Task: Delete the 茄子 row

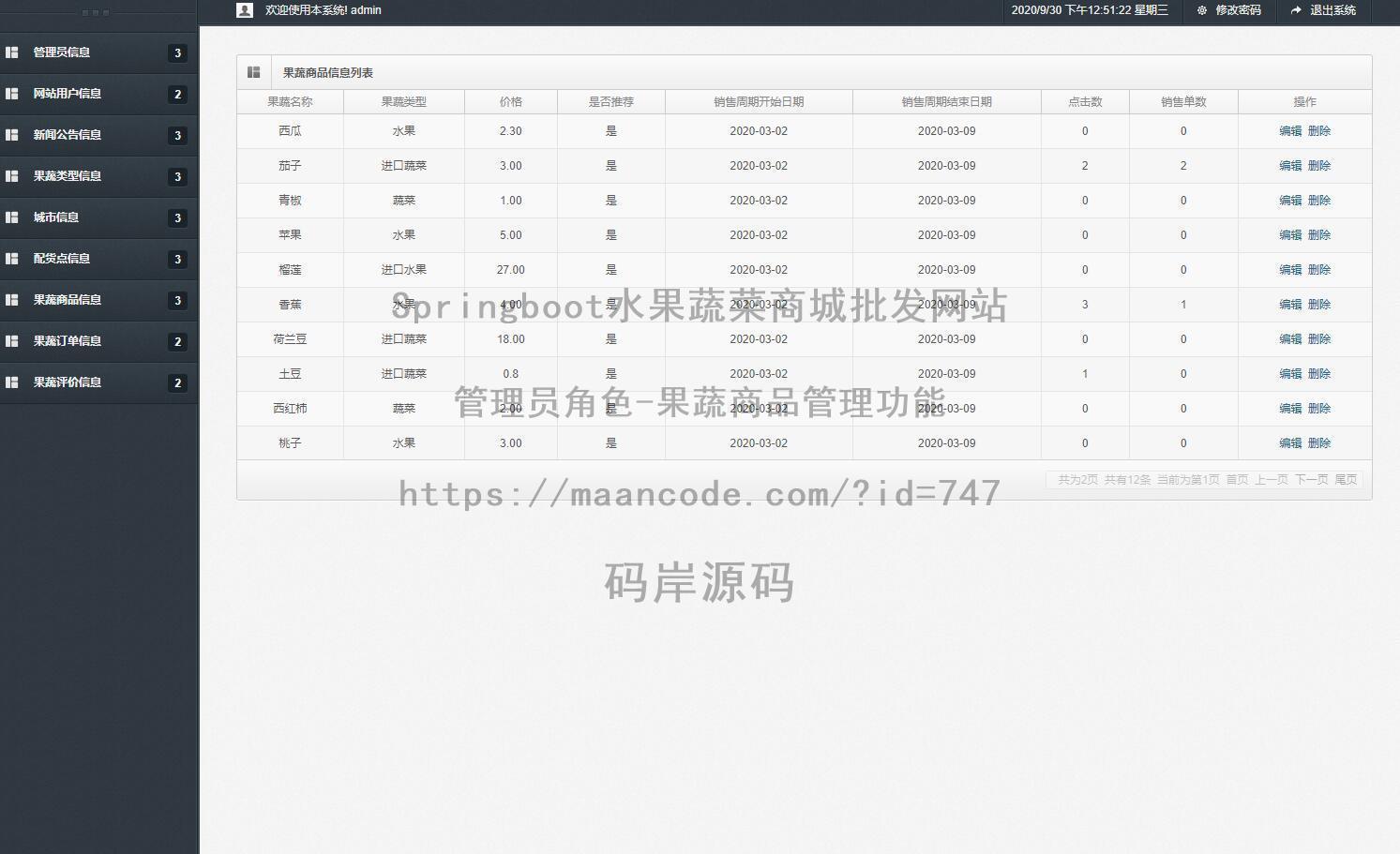Action: click(1319, 166)
